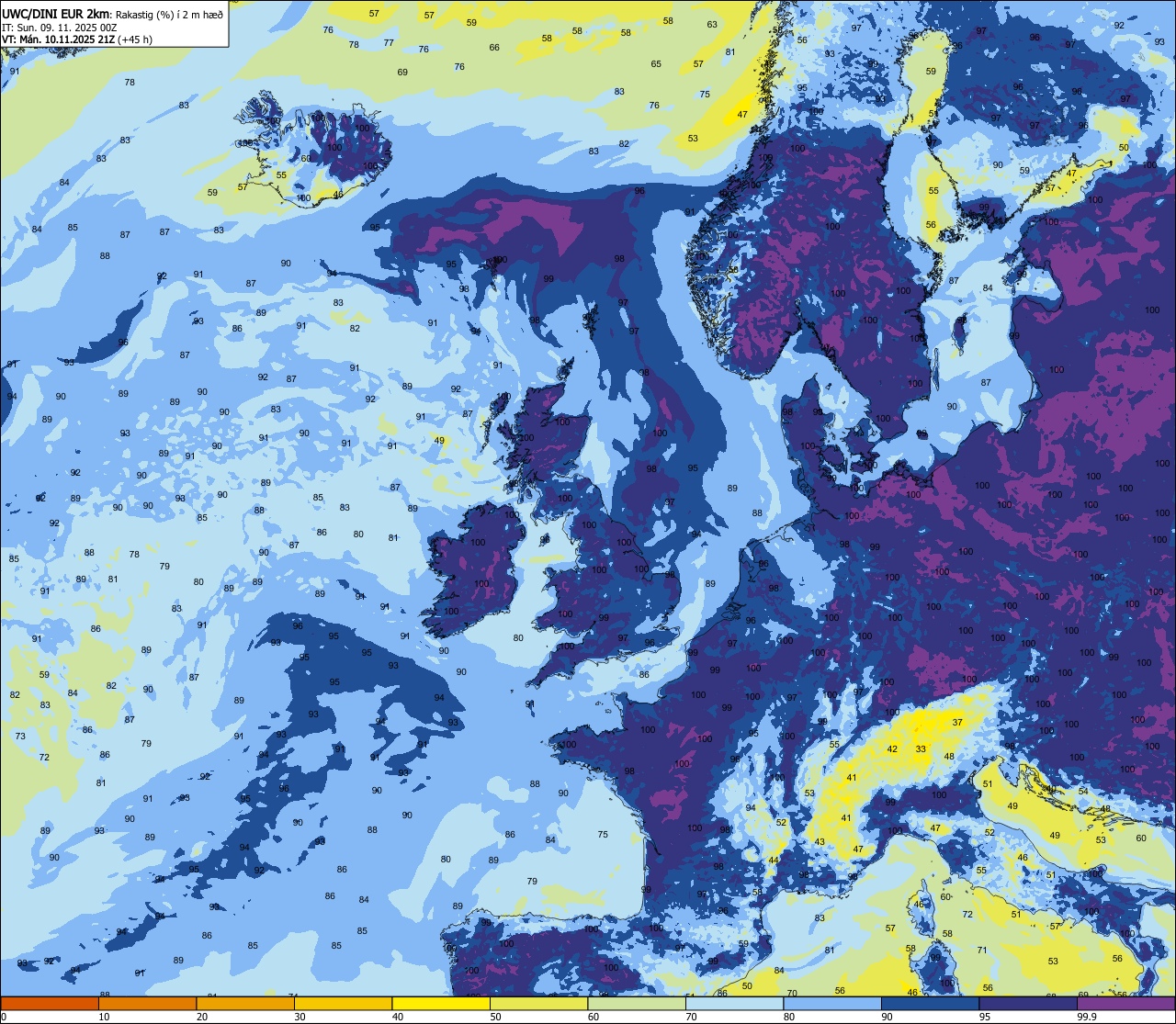The width and height of the screenshot is (1176, 1024).
Task: Click the '33' humidity value on the map
Action: pos(921,749)
